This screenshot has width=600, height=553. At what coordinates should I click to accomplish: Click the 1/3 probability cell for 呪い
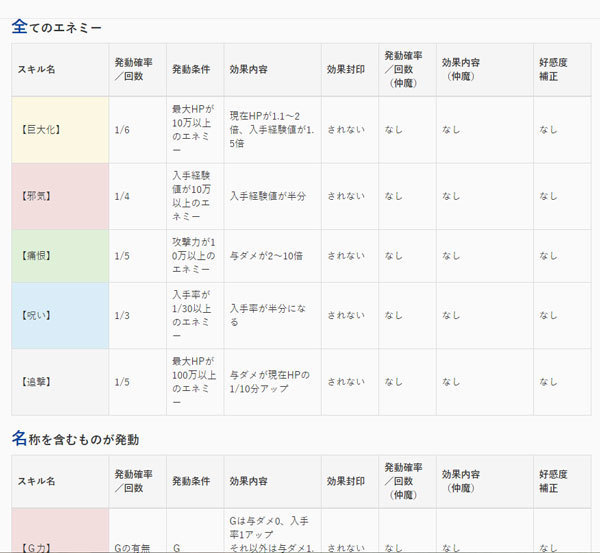tap(136, 315)
